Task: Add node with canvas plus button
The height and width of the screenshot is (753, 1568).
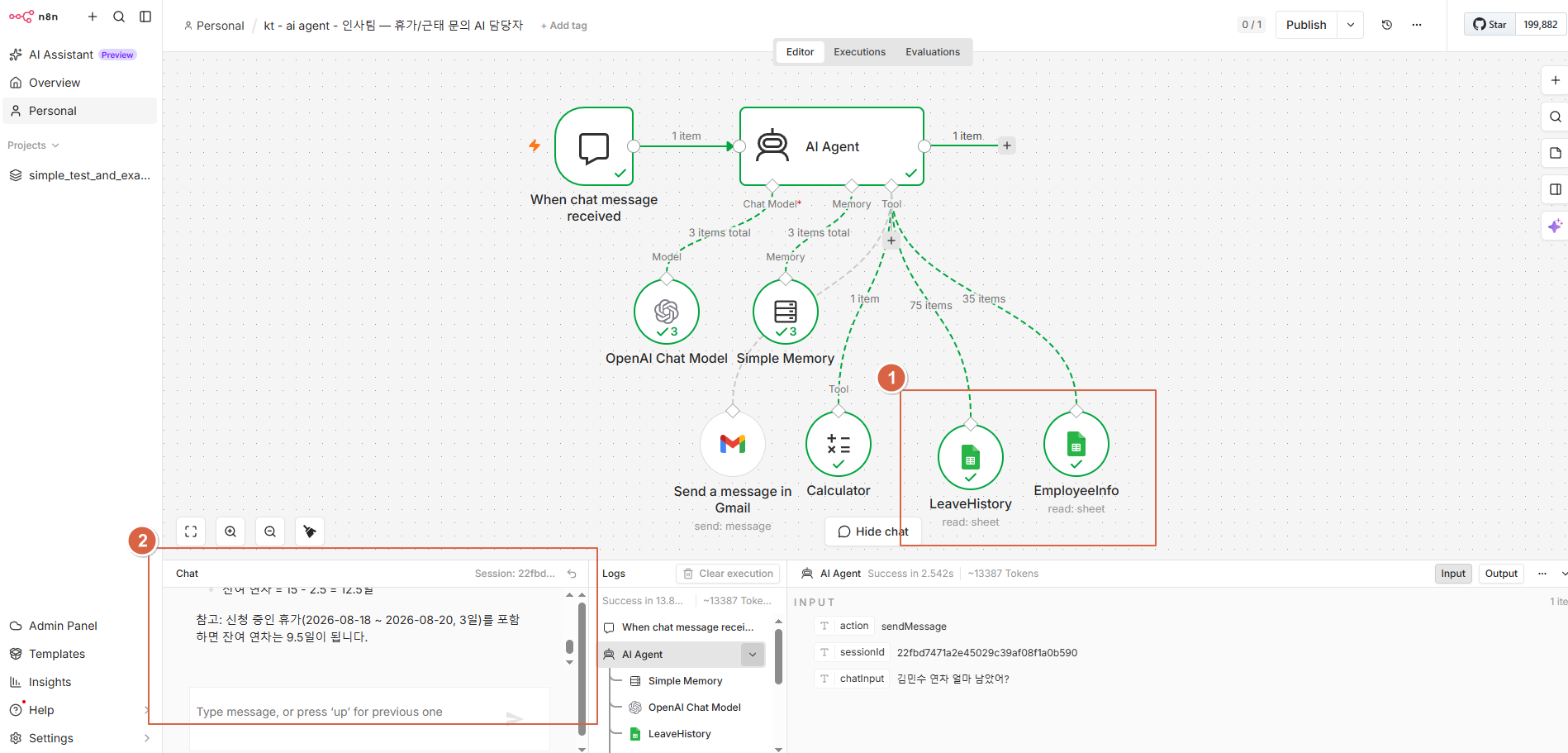Action: 1555,80
